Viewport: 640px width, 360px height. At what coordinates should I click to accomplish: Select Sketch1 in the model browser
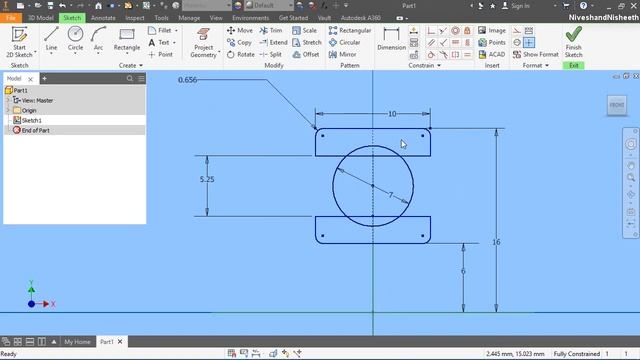tap(27, 120)
